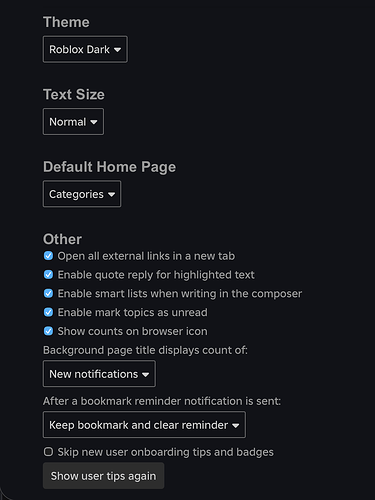Viewport: 375px width, 500px height.
Task: Toggle Enable quote reply for highlighted text
Action: coord(48,275)
